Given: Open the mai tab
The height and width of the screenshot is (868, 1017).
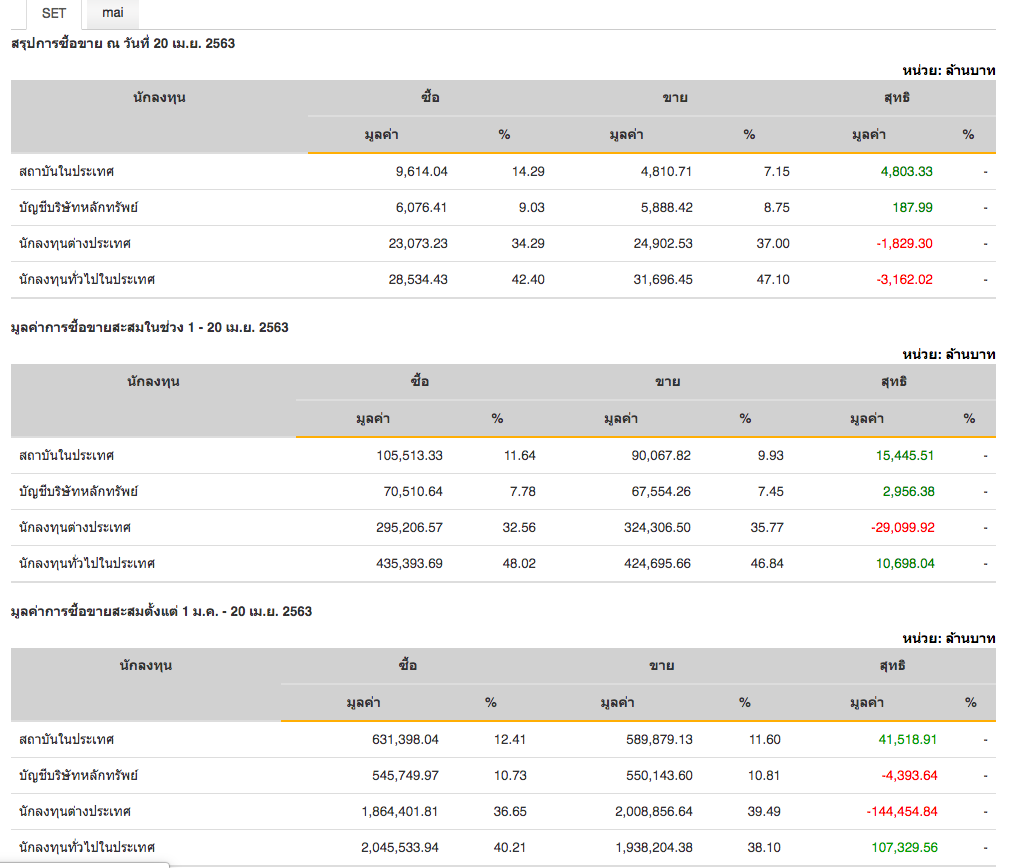Looking at the screenshot, I should [x=112, y=13].
